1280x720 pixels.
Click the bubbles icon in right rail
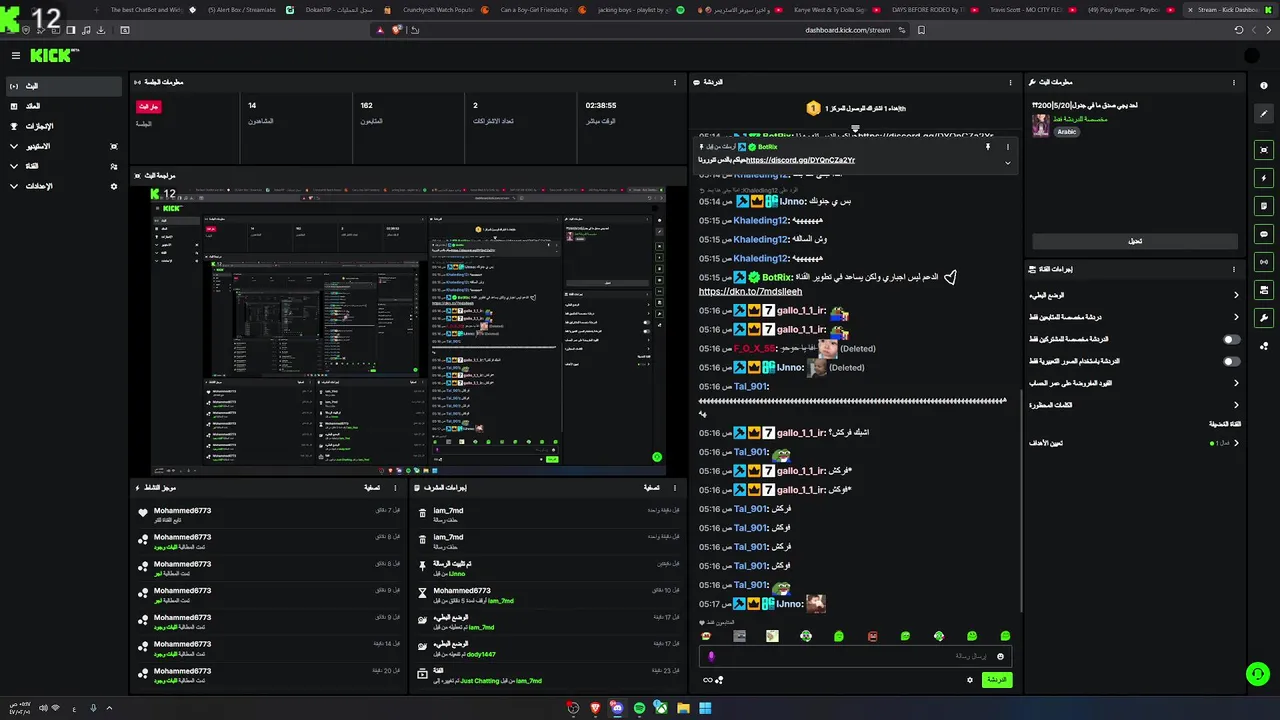pyautogui.click(x=1264, y=346)
